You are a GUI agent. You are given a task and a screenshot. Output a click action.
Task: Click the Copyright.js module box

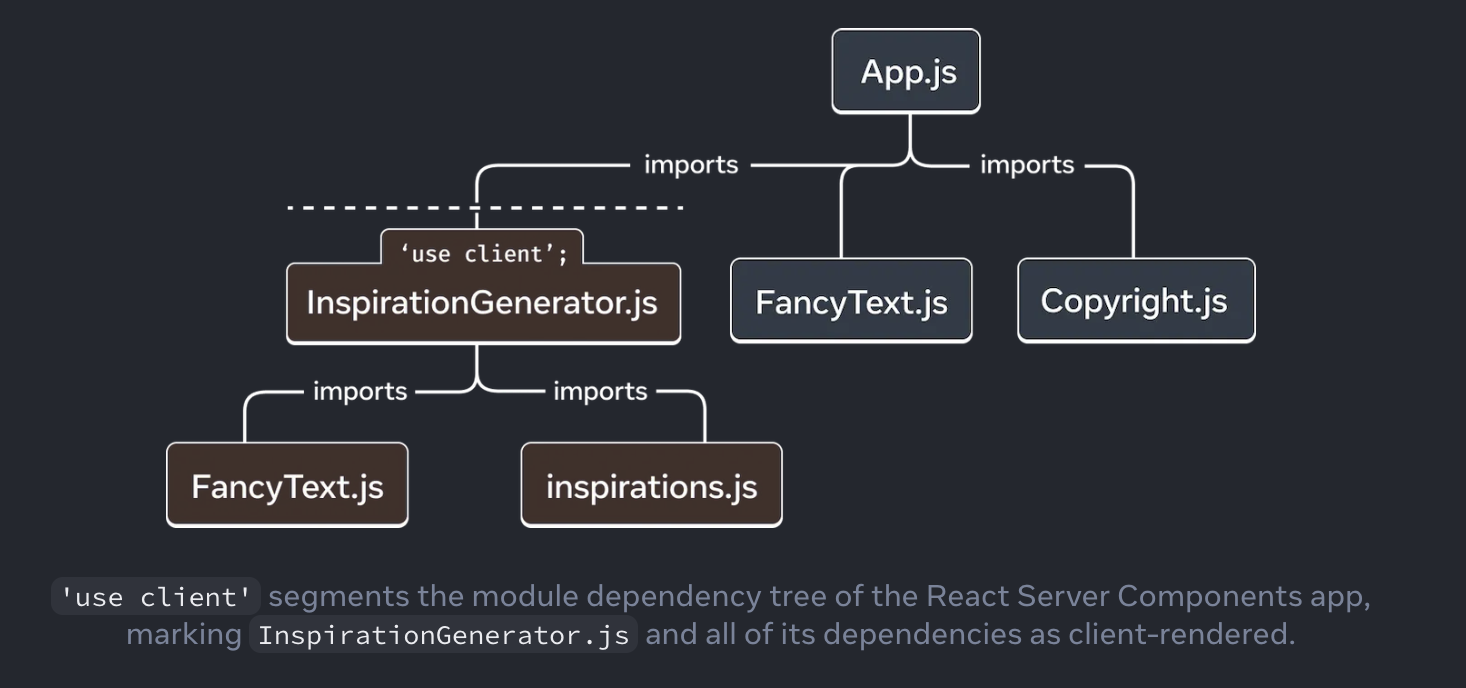point(1135,299)
